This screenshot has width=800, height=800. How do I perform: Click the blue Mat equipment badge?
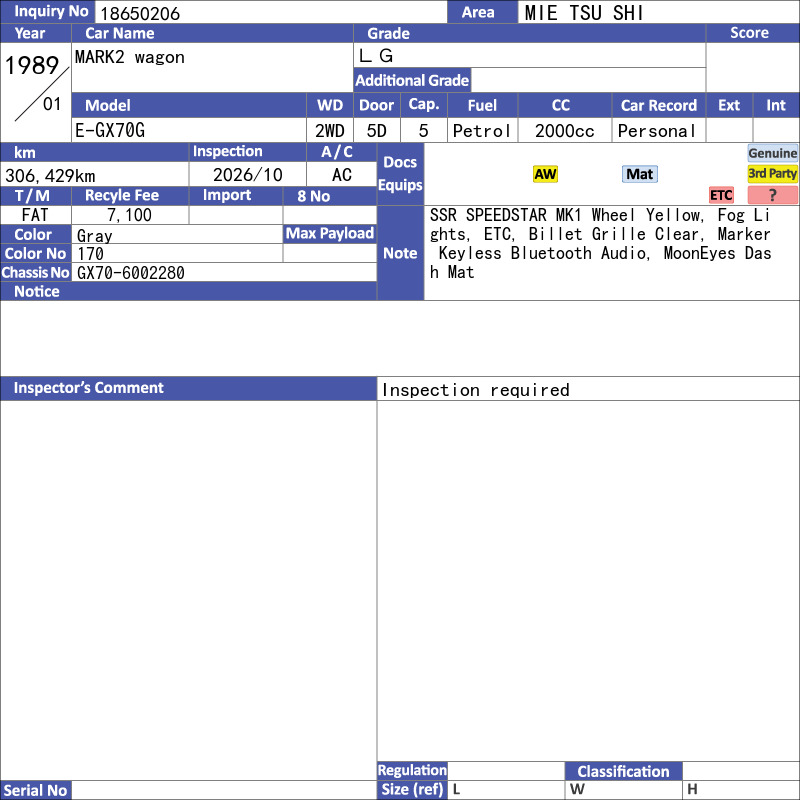(x=639, y=174)
